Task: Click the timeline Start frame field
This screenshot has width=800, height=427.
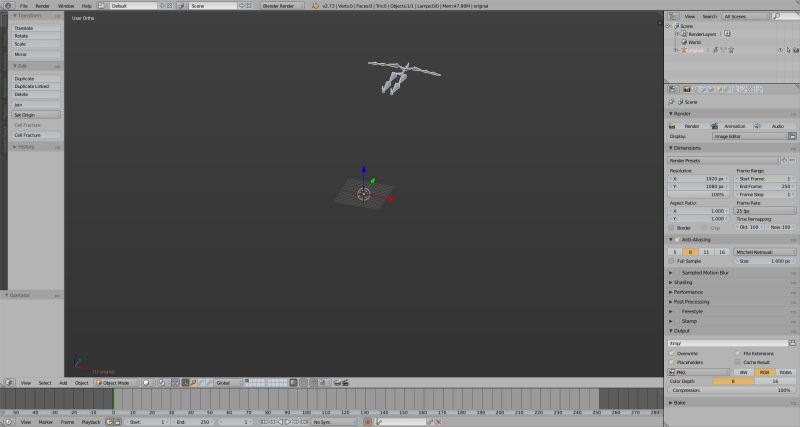Action: [147, 422]
